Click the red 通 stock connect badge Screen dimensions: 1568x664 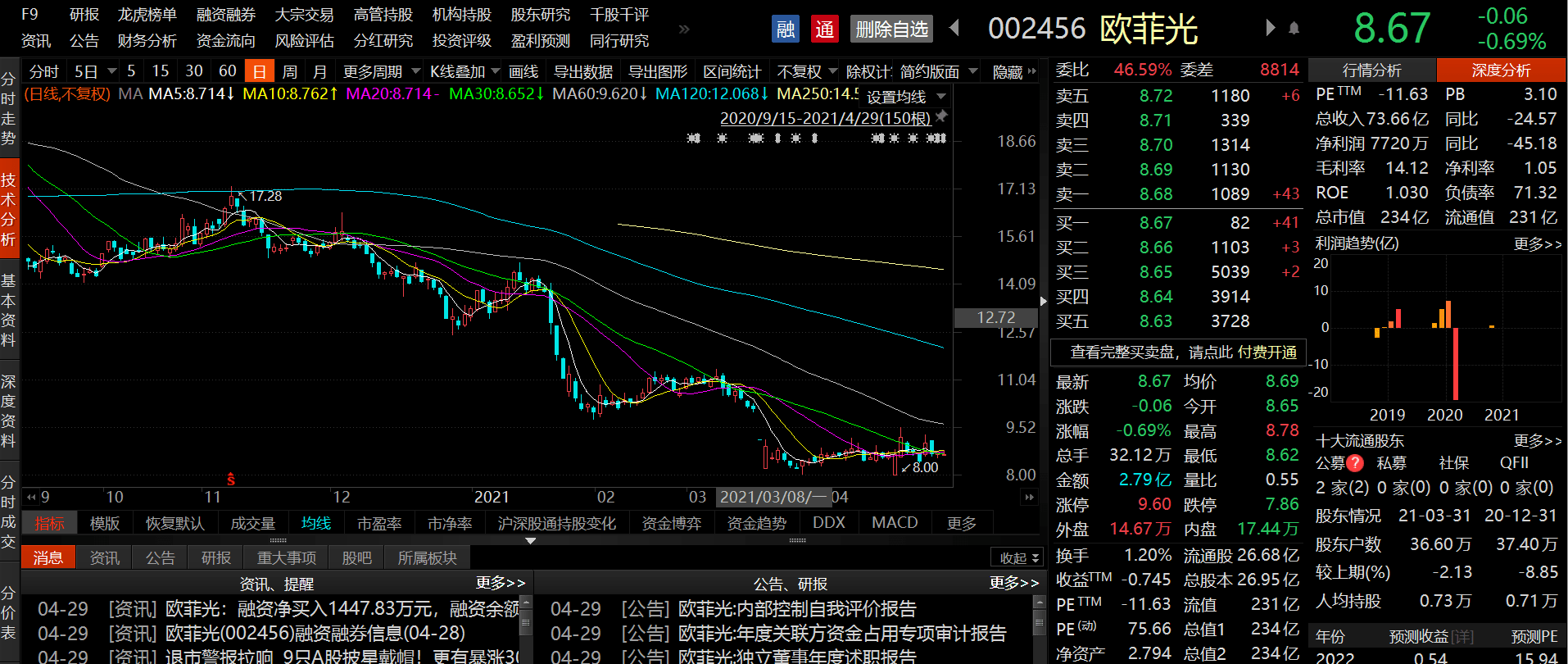pos(824,30)
